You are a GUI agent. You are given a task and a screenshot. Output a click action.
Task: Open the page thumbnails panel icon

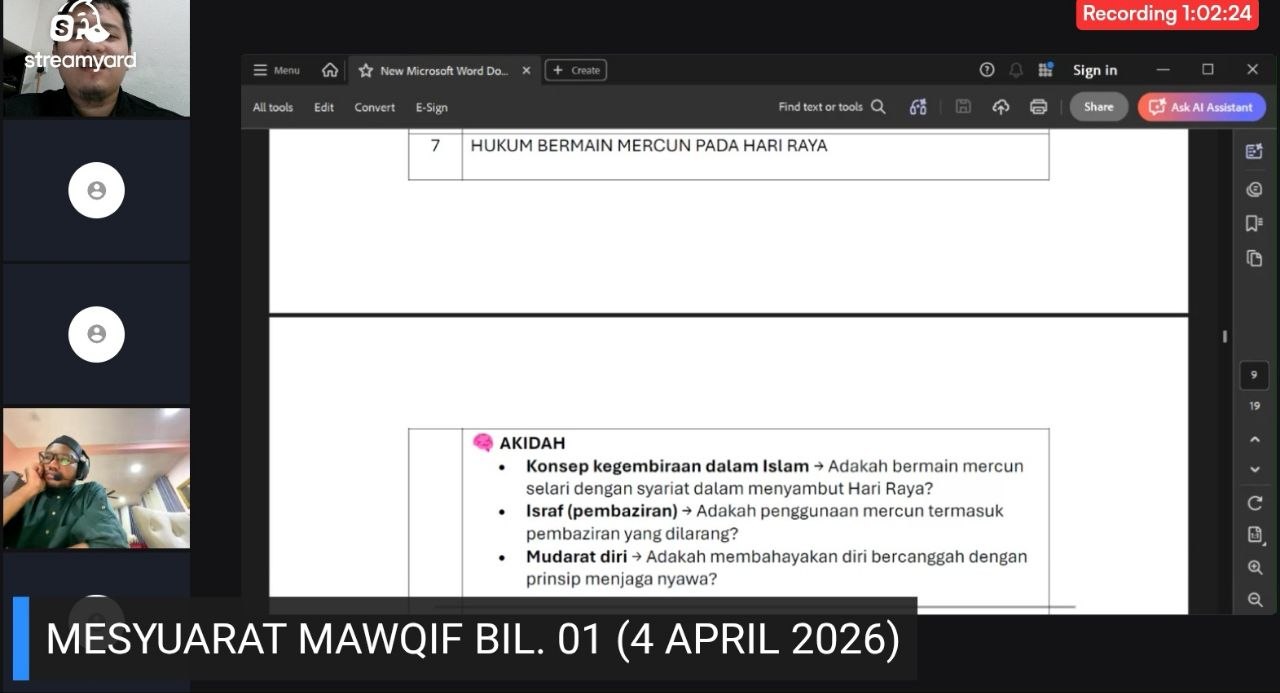click(x=1254, y=258)
